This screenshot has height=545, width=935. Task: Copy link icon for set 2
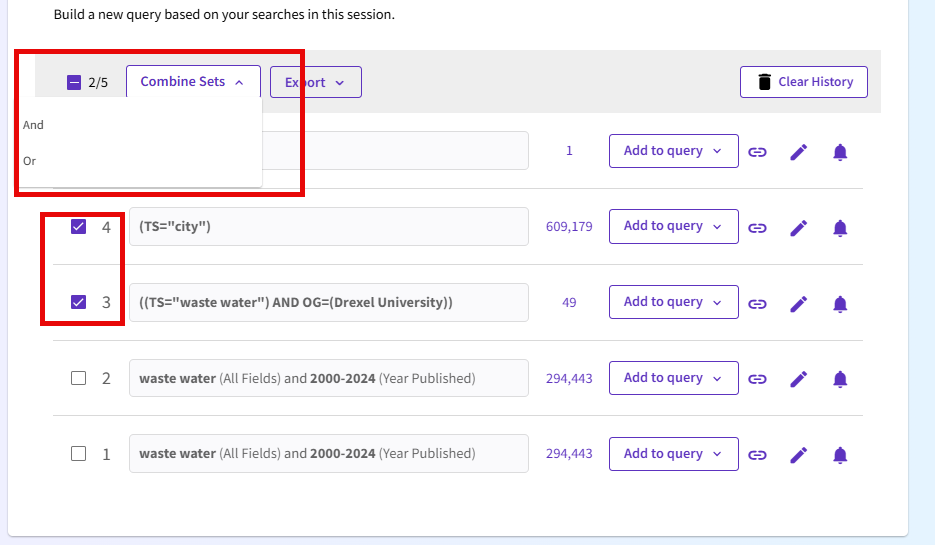coord(758,379)
